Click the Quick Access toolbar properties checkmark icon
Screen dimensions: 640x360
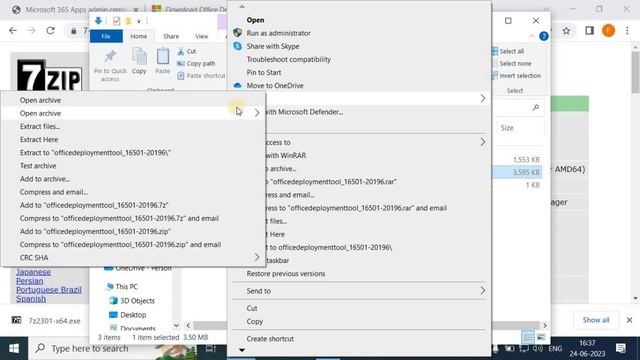point(116,21)
